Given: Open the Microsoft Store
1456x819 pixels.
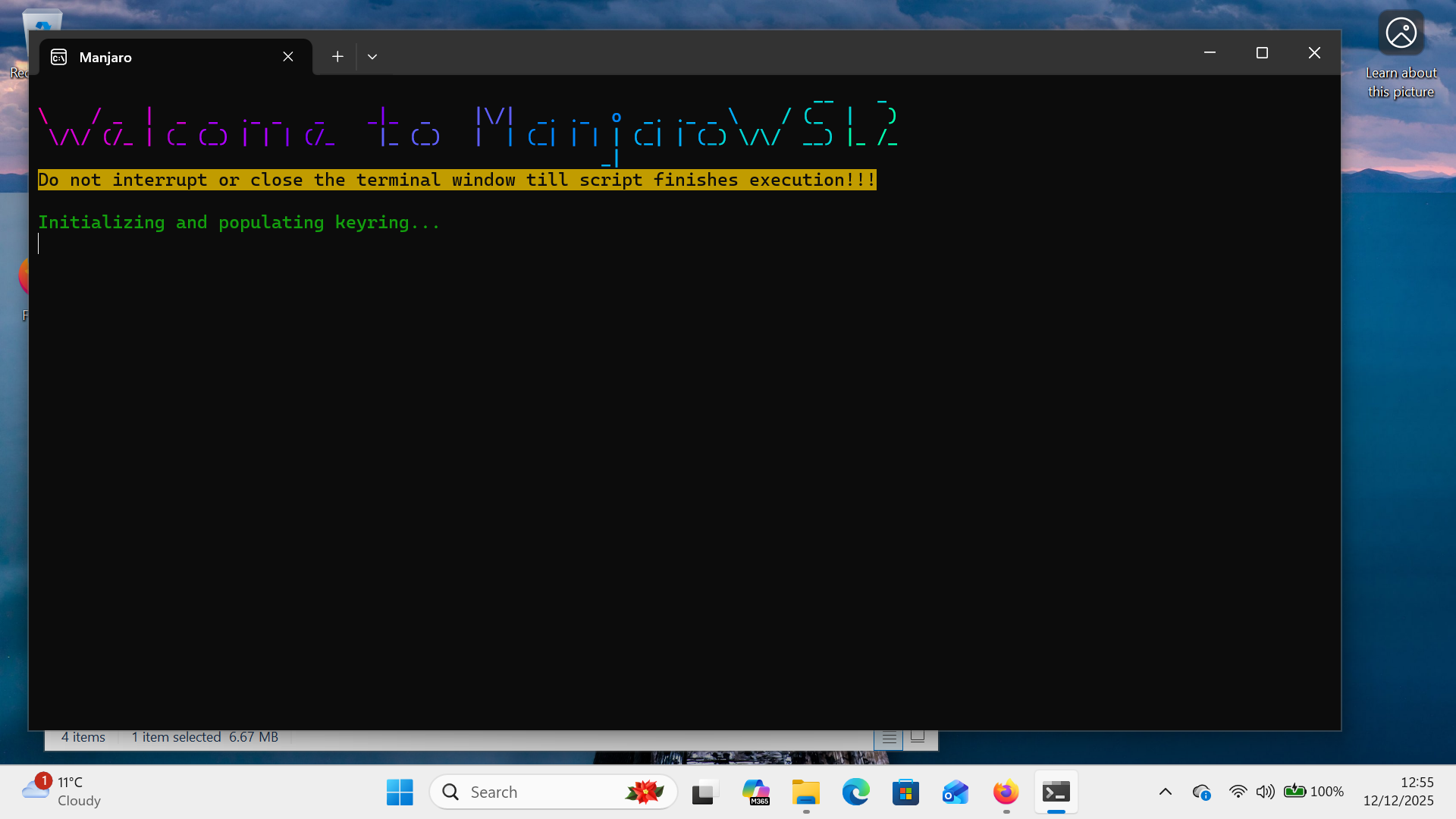Looking at the screenshot, I should pos(905,792).
